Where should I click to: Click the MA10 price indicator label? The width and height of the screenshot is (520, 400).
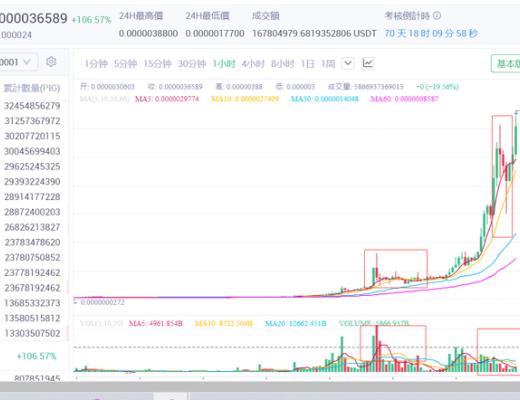coord(245,99)
